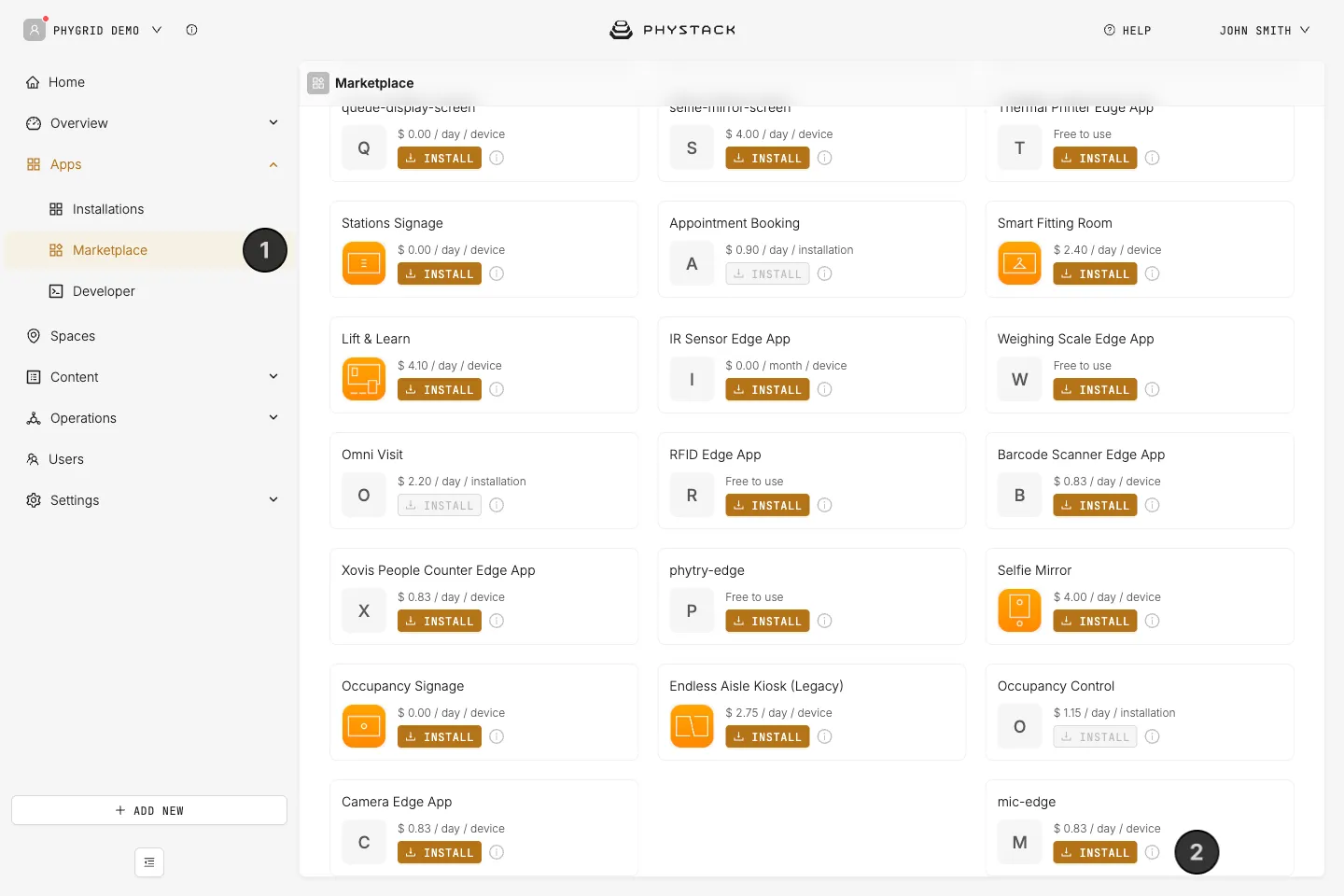The width and height of the screenshot is (1344, 896).
Task: Install the Stations Signage app
Action: [440, 273]
